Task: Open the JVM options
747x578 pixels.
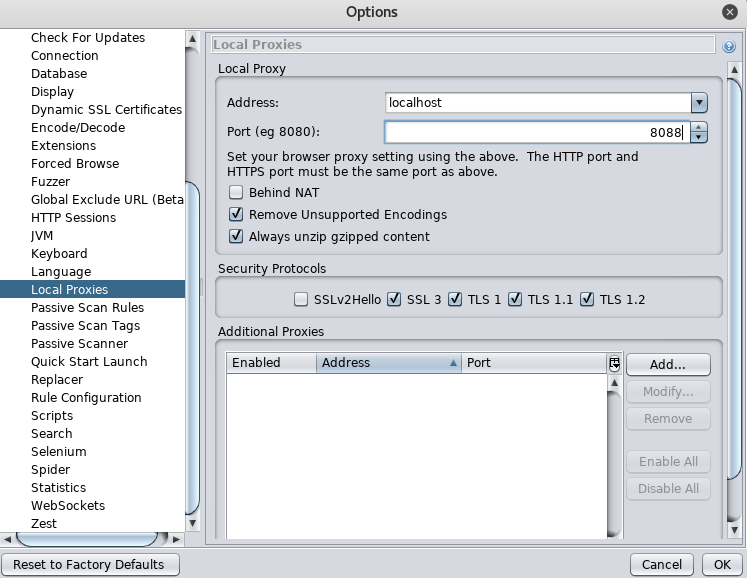Action: [42, 236]
